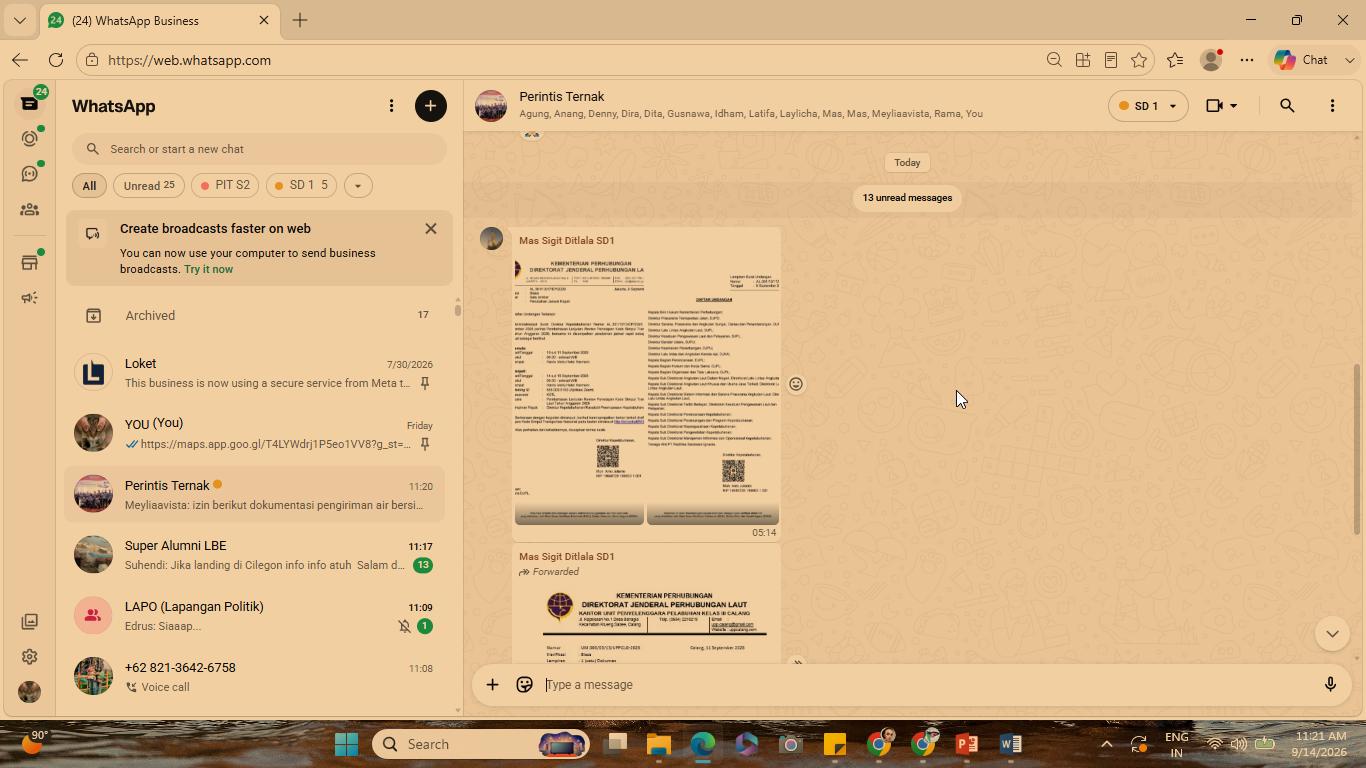
Task: Record a voice message with microphone
Action: [x=1330, y=685]
